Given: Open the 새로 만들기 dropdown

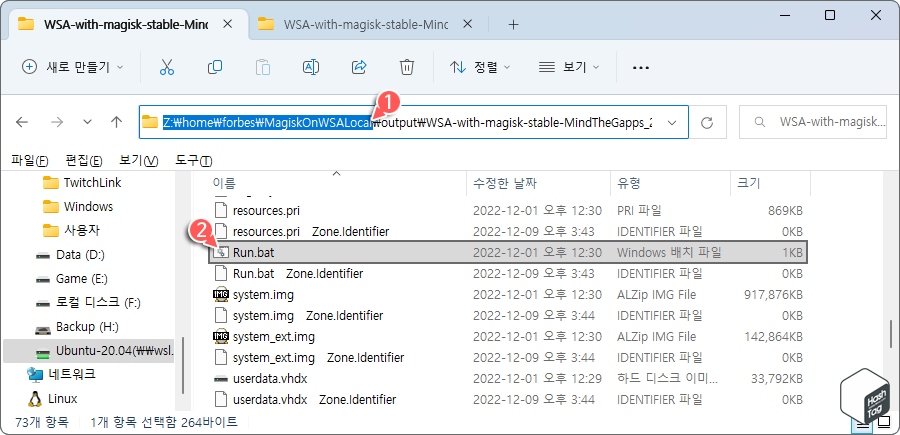Looking at the screenshot, I should 72,67.
